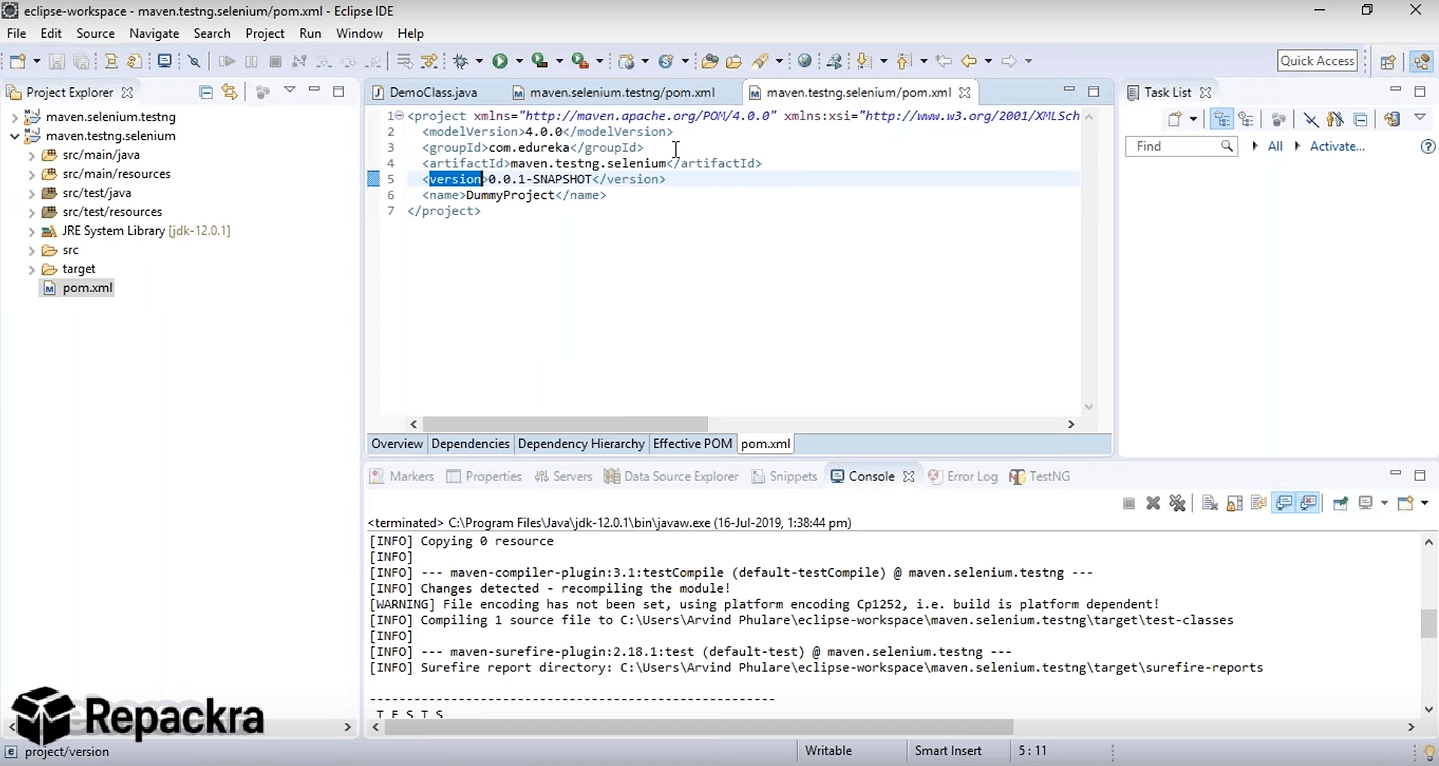This screenshot has width=1439, height=766.
Task: Open the Run button dropdown arrow
Action: tap(519, 61)
